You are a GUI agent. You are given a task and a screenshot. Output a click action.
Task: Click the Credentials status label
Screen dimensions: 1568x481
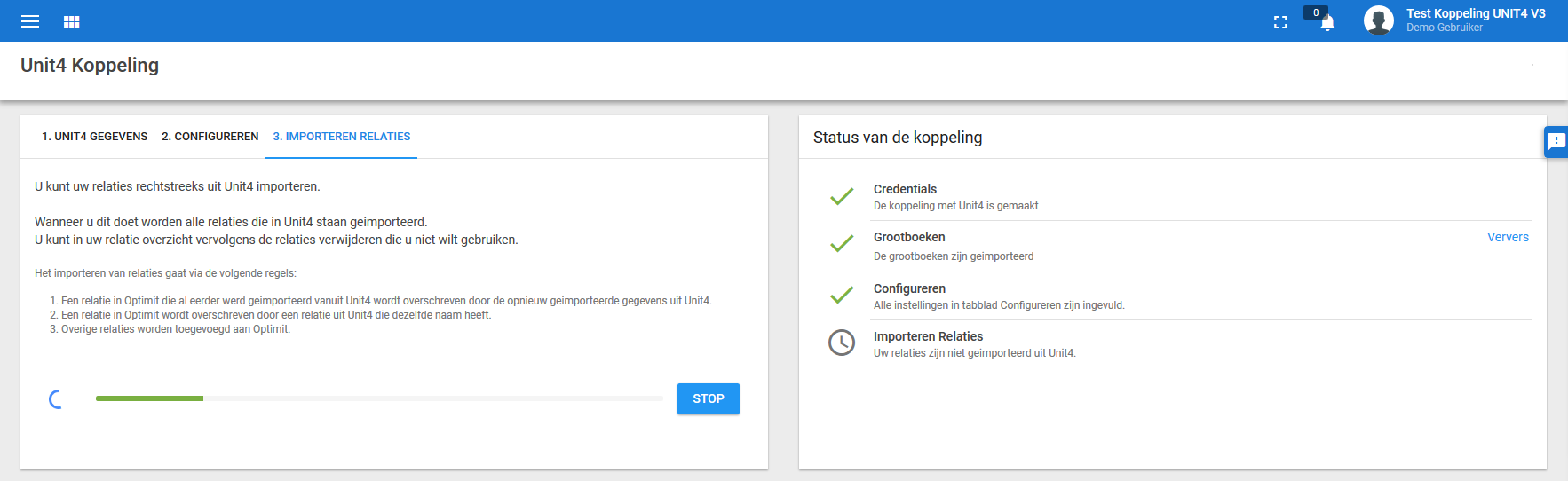[905, 189]
